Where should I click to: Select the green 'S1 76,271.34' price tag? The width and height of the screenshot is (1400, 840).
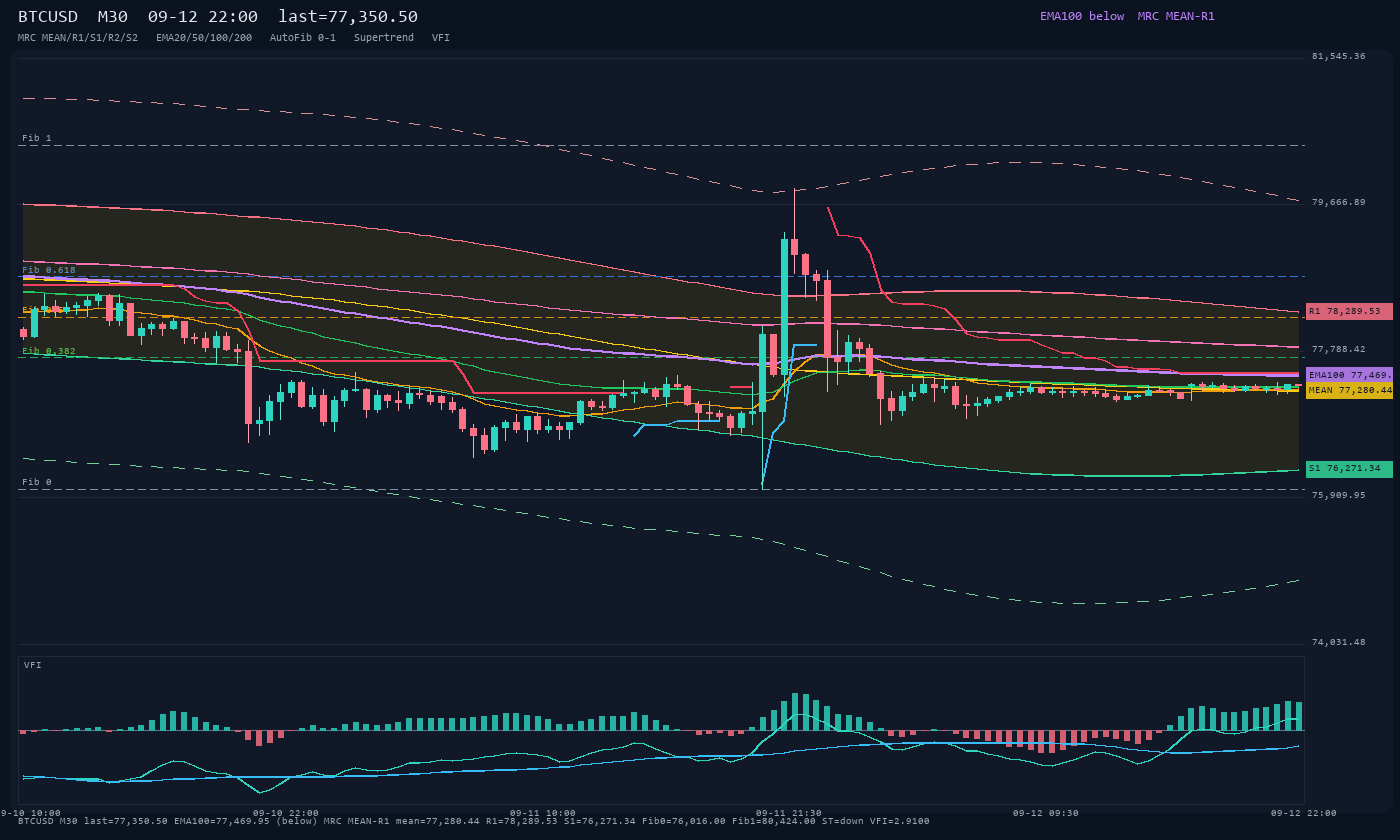1349,468
